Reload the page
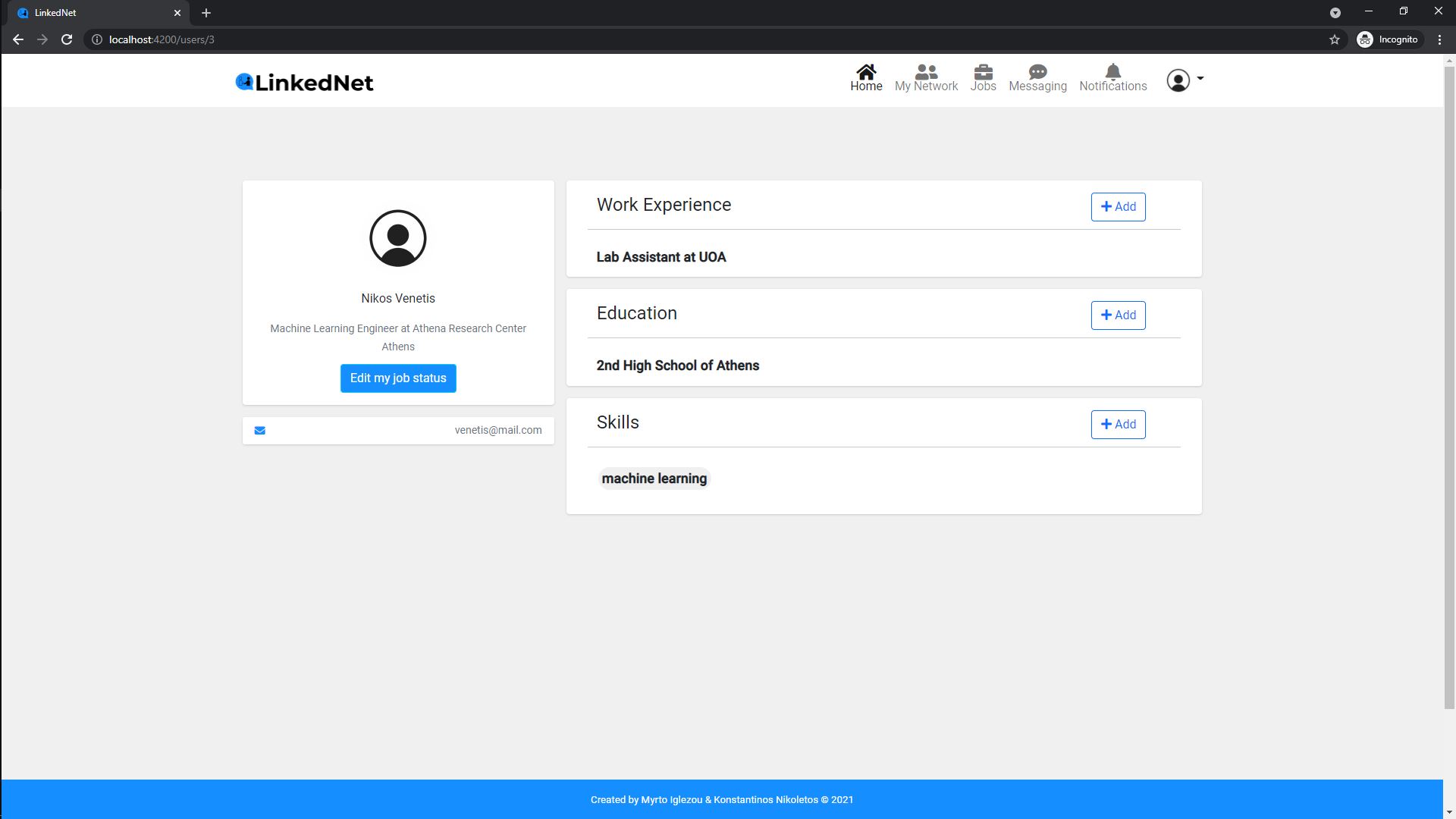 [67, 39]
